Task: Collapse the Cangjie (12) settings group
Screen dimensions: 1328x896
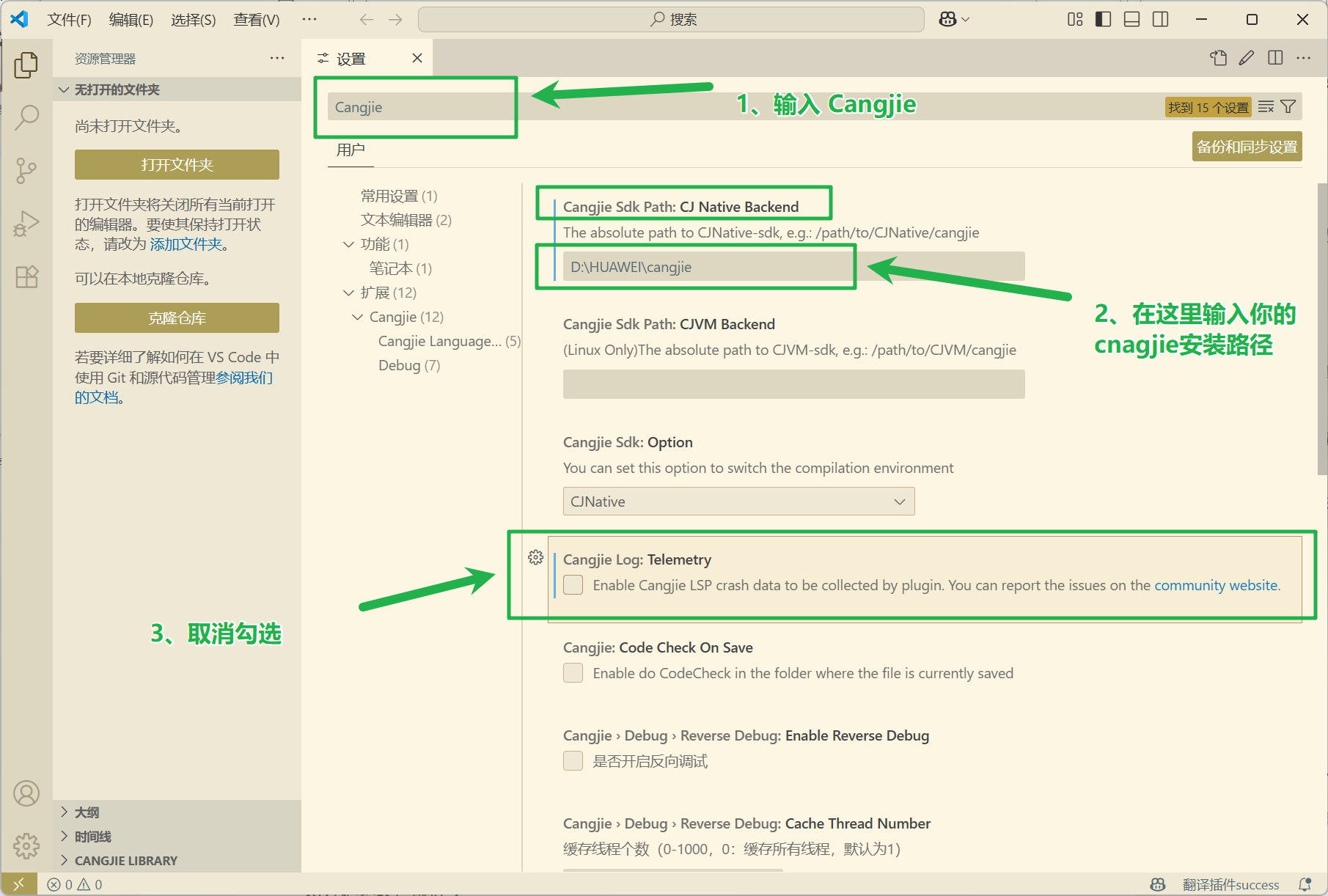Action: point(357,317)
